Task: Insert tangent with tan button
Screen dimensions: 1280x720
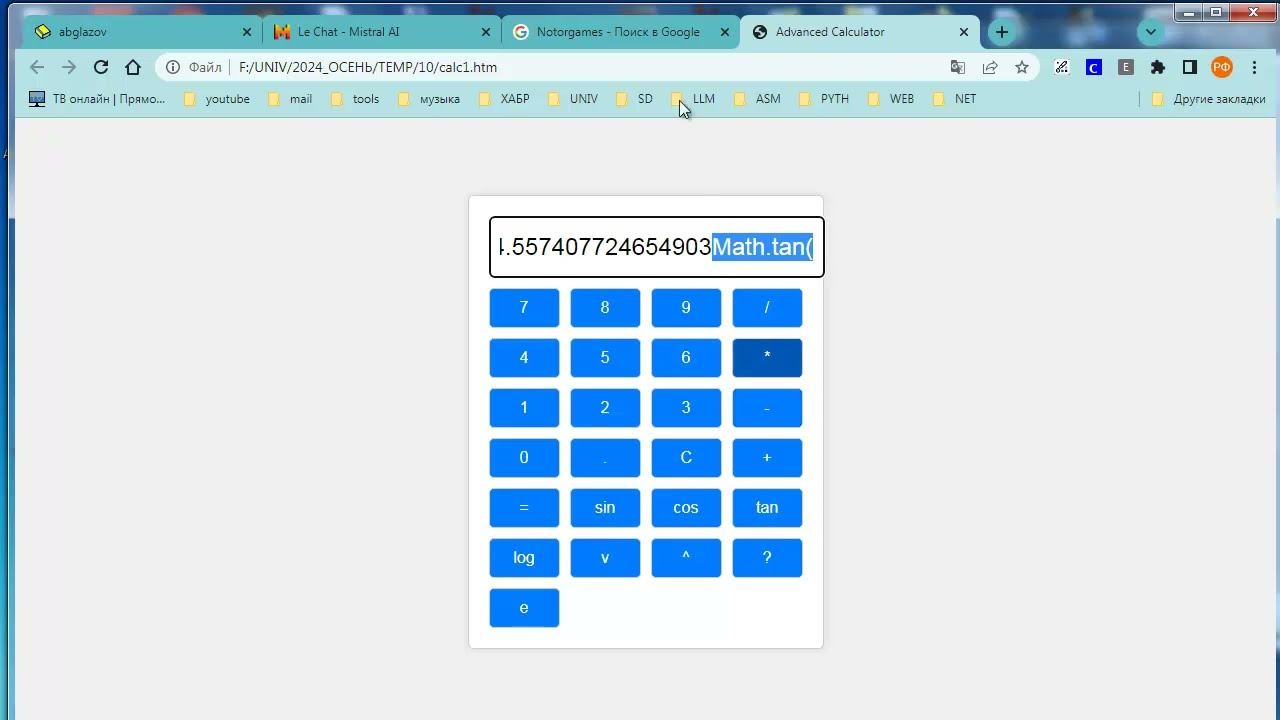Action: [x=767, y=508]
